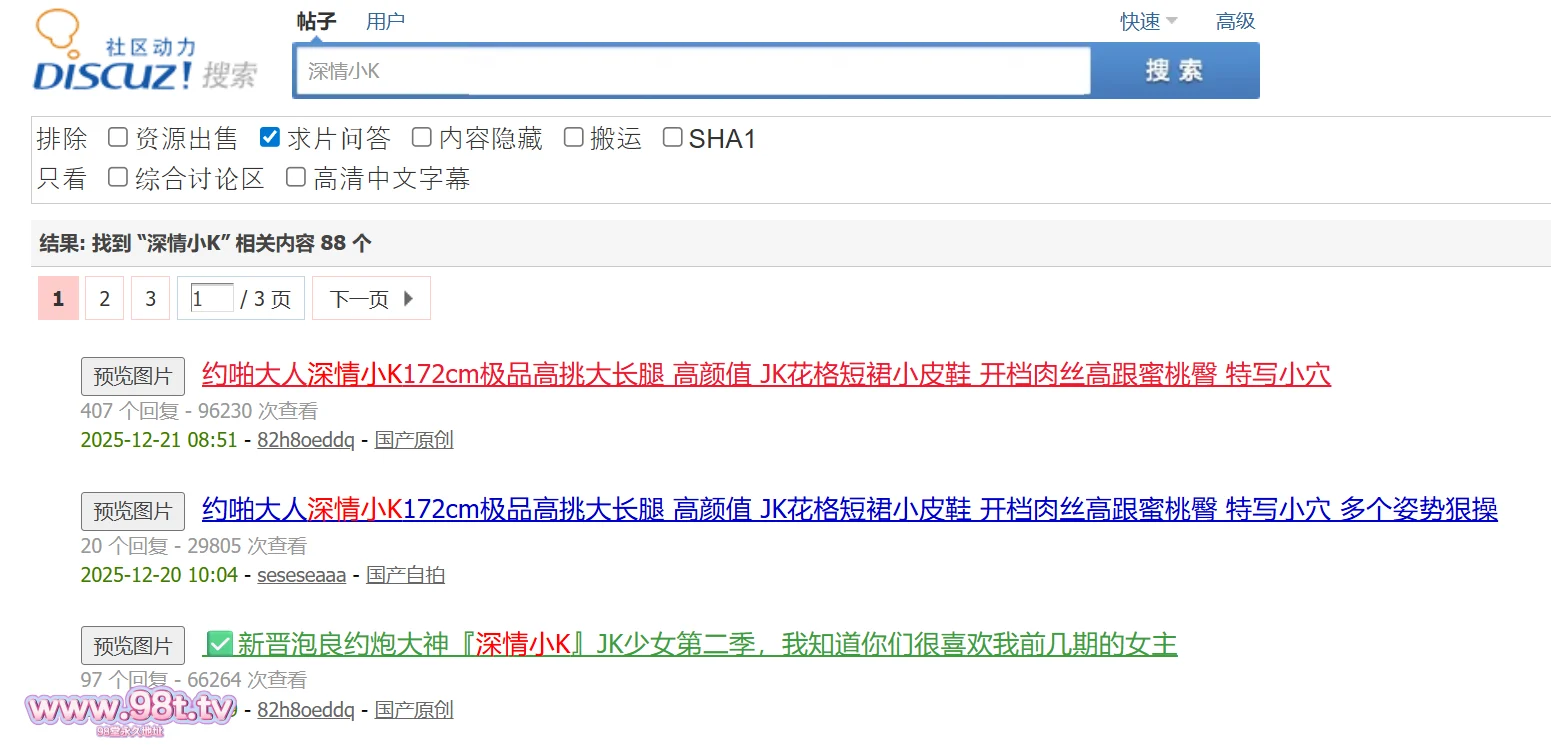Go to results page 2
Image resolution: width=1551 pixels, height=746 pixels.
click(x=104, y=299)
